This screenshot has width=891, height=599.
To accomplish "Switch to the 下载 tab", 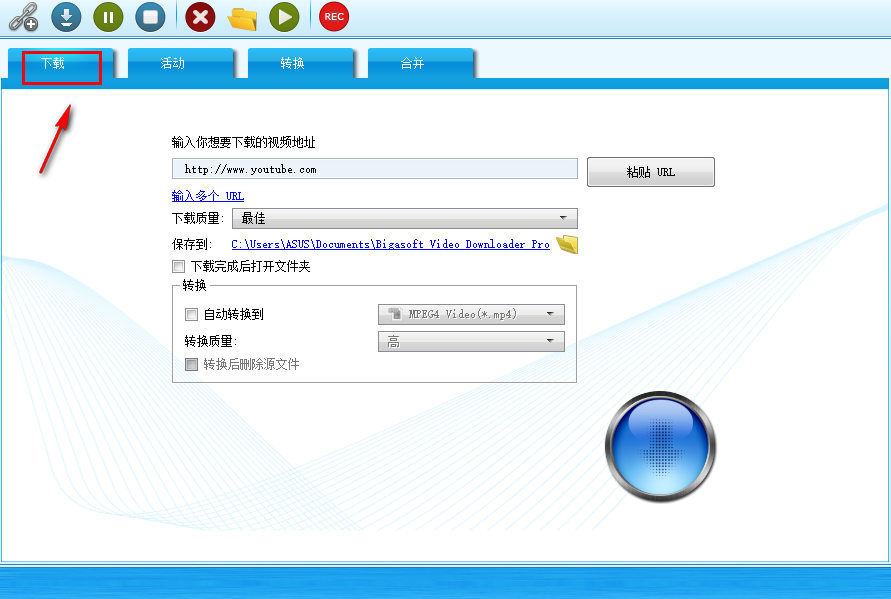I will [61, 64].
